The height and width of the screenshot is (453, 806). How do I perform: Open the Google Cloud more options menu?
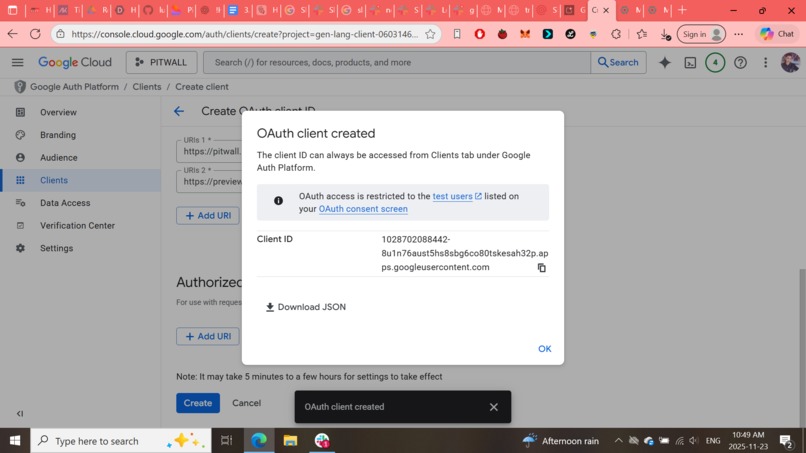pyautogui.click(x=765, y=62)
